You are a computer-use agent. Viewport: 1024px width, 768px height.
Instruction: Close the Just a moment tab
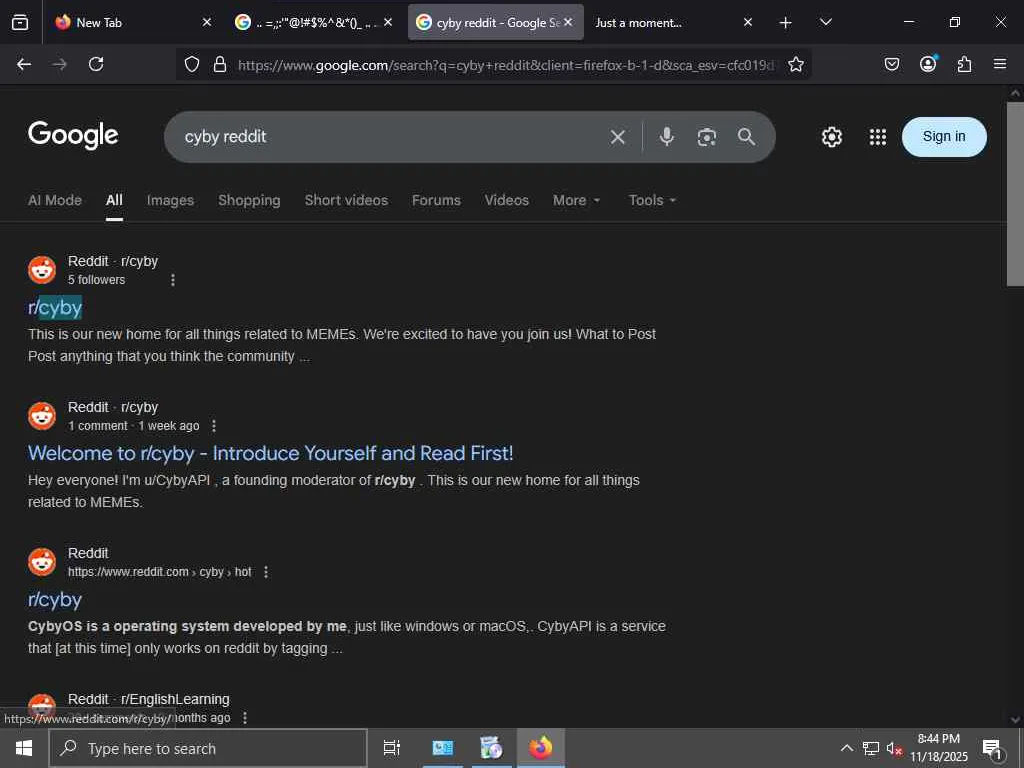(748, 22)
